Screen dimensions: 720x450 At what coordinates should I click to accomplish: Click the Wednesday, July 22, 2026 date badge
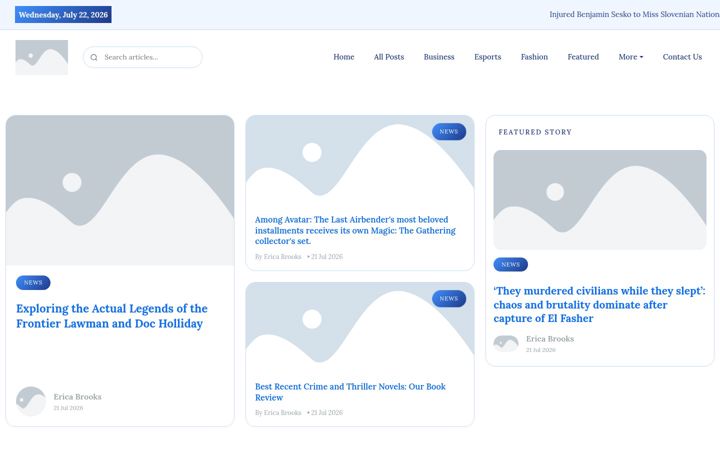pos(63,15)
